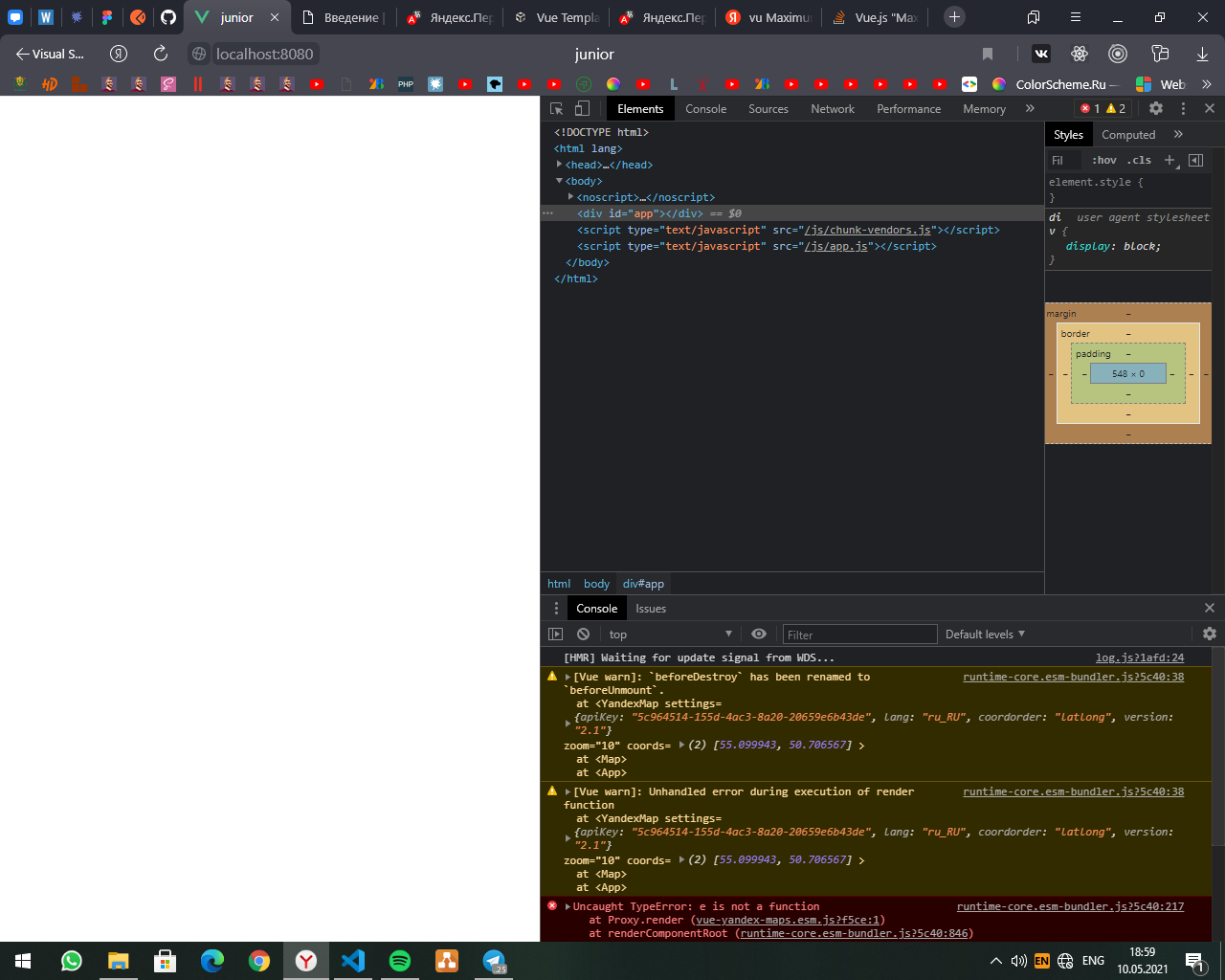Switch to the Computed styles tab
This screenshot has height=980, width=1225.
click(x=1128, y=135)
